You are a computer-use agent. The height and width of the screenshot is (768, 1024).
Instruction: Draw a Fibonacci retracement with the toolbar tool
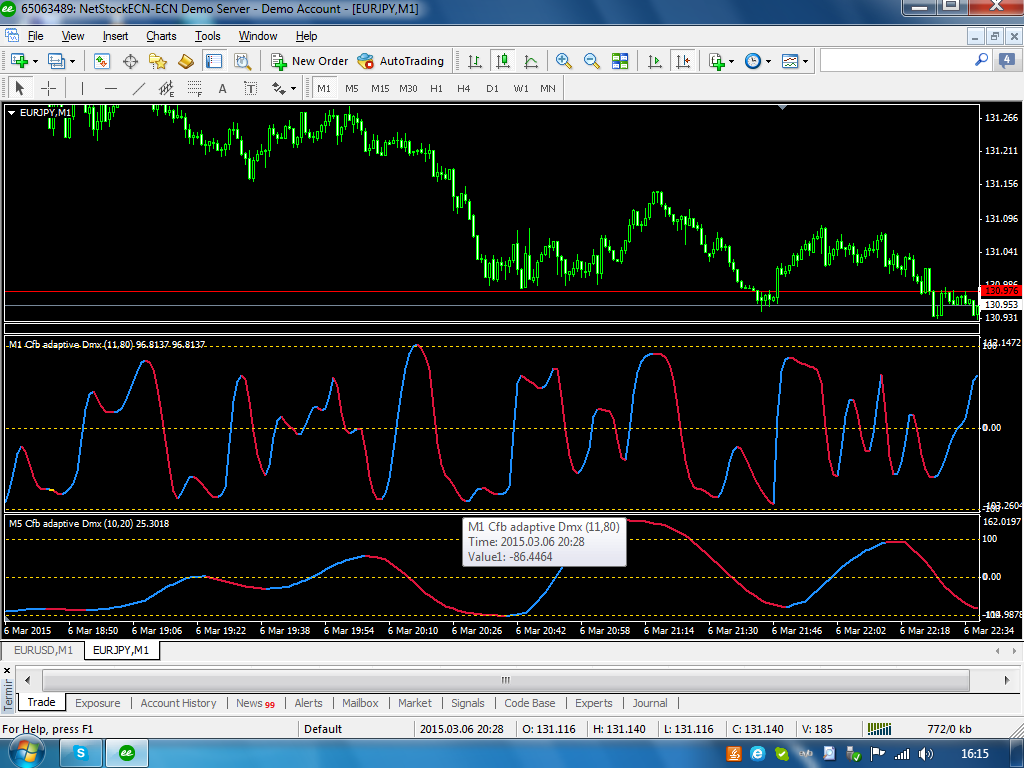point(195,88)
